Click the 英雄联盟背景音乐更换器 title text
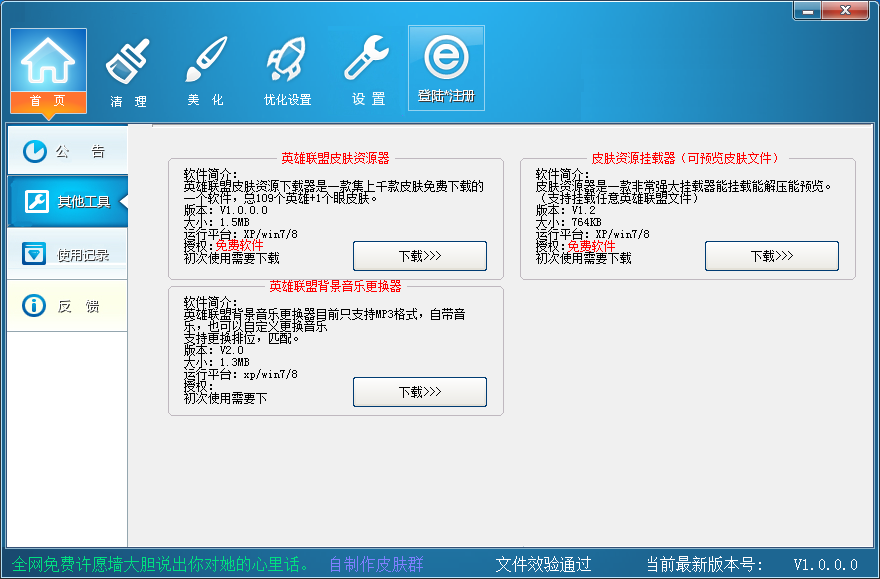This screenshot has height=579, width=880. 335,286
